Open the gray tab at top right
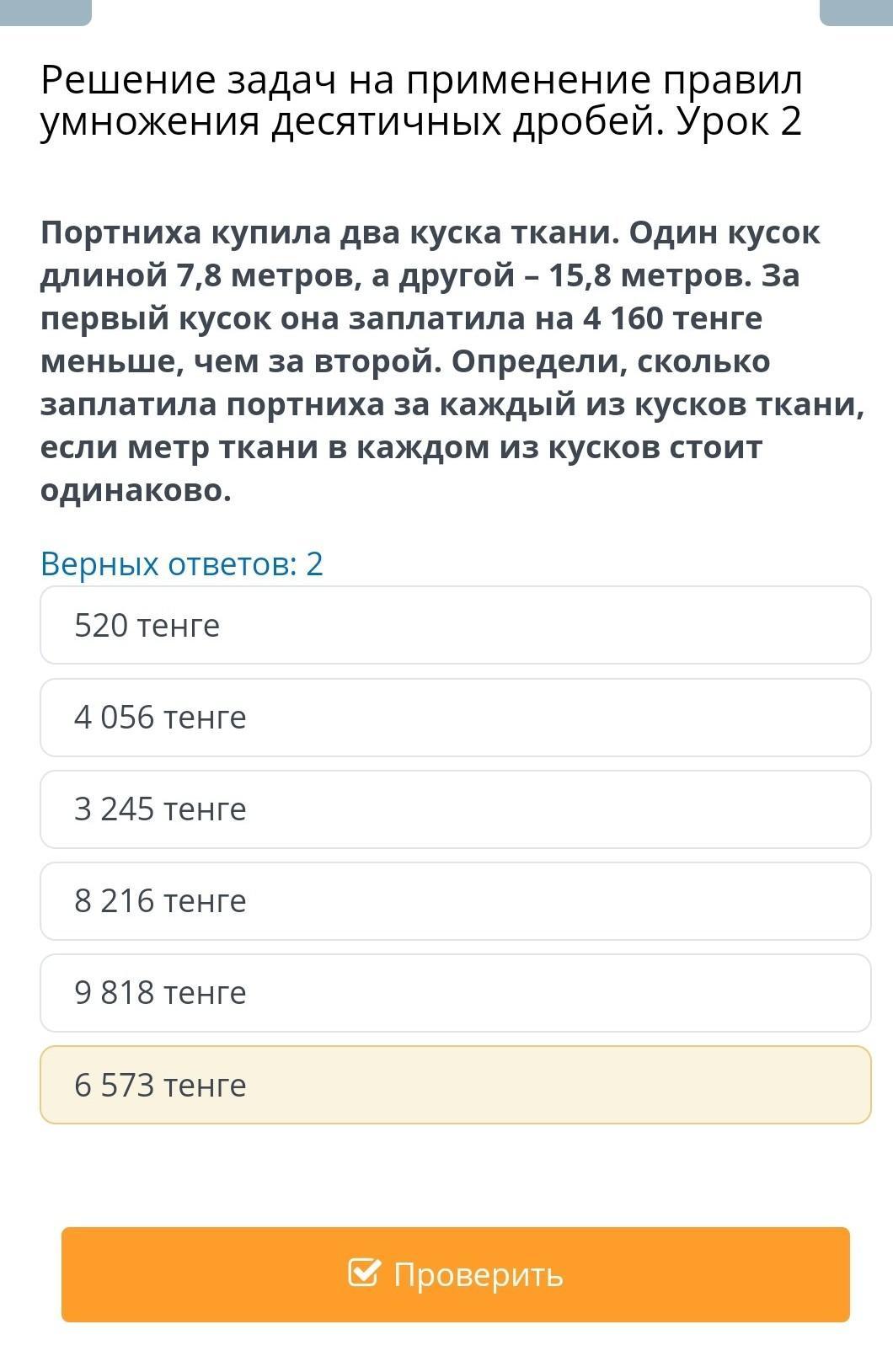Image resolution: width=893 pixels, height=1372 pixels. [x=856, y=13]
